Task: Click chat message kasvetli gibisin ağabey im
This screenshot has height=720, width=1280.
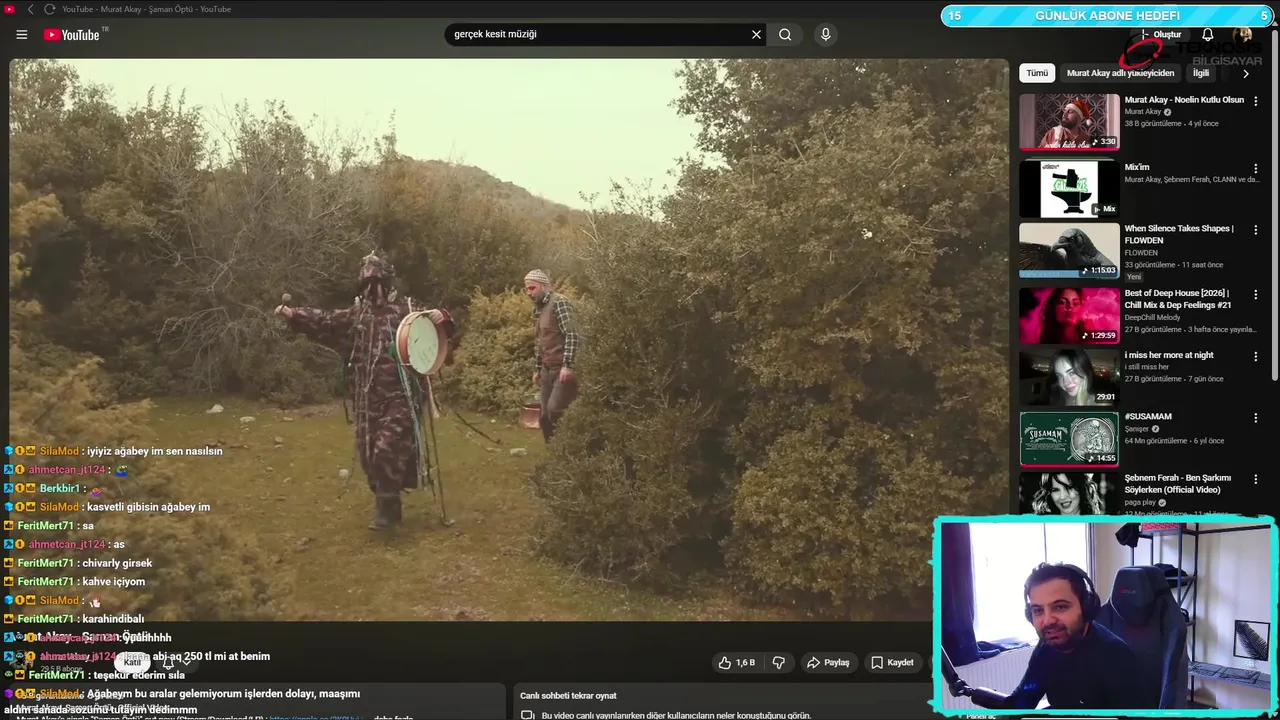Action: (x=148, y=507)
